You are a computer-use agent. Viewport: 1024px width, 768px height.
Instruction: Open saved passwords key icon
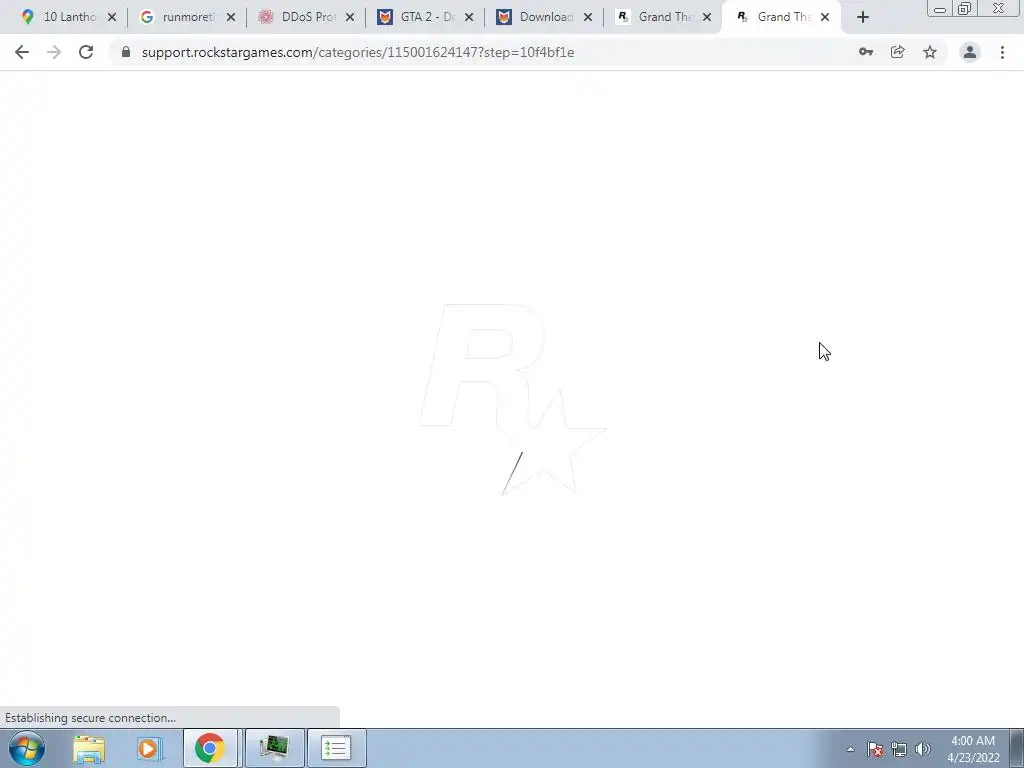[866, 52]
